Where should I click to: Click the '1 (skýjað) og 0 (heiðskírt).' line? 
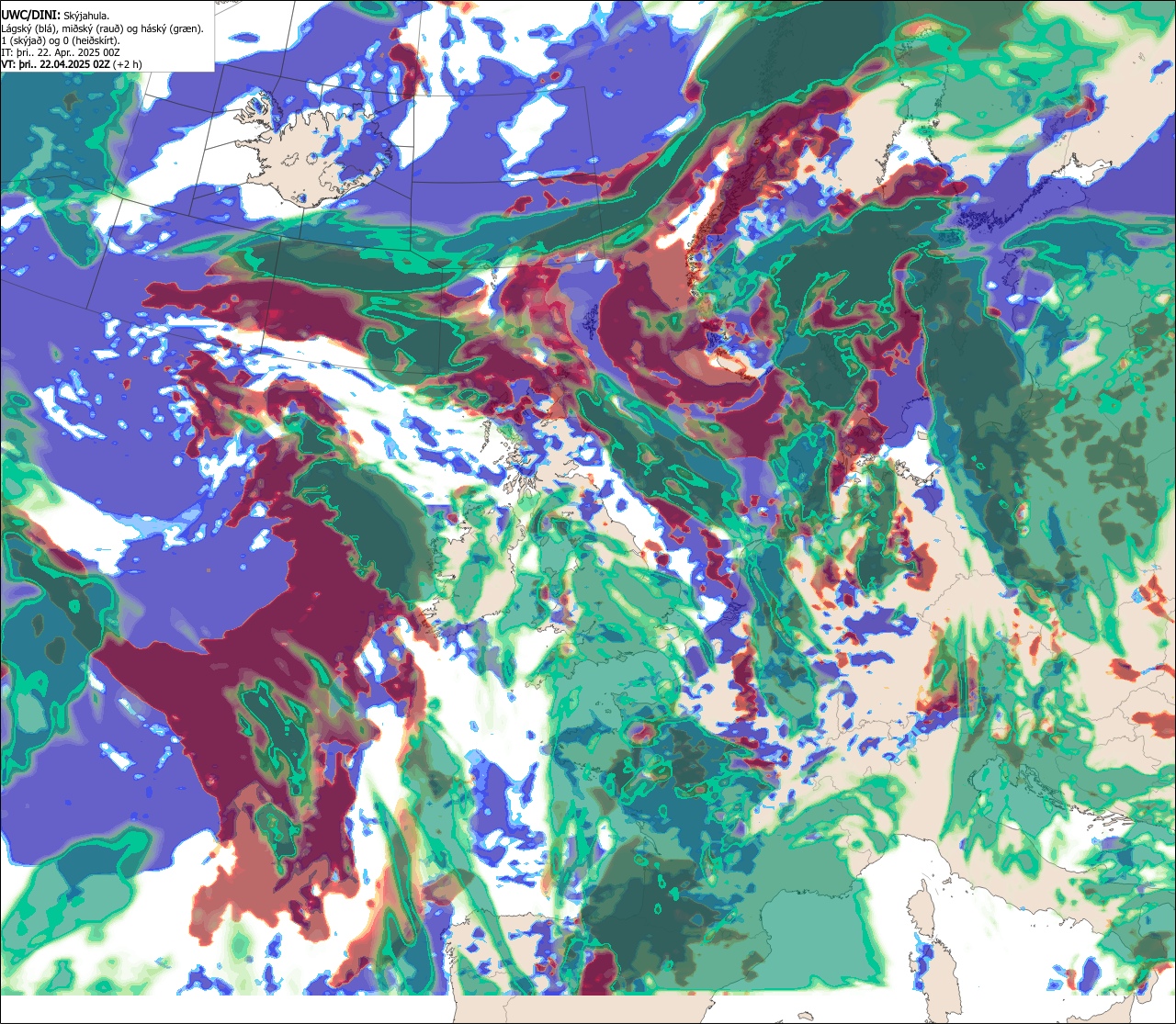[x=61, y=40]
